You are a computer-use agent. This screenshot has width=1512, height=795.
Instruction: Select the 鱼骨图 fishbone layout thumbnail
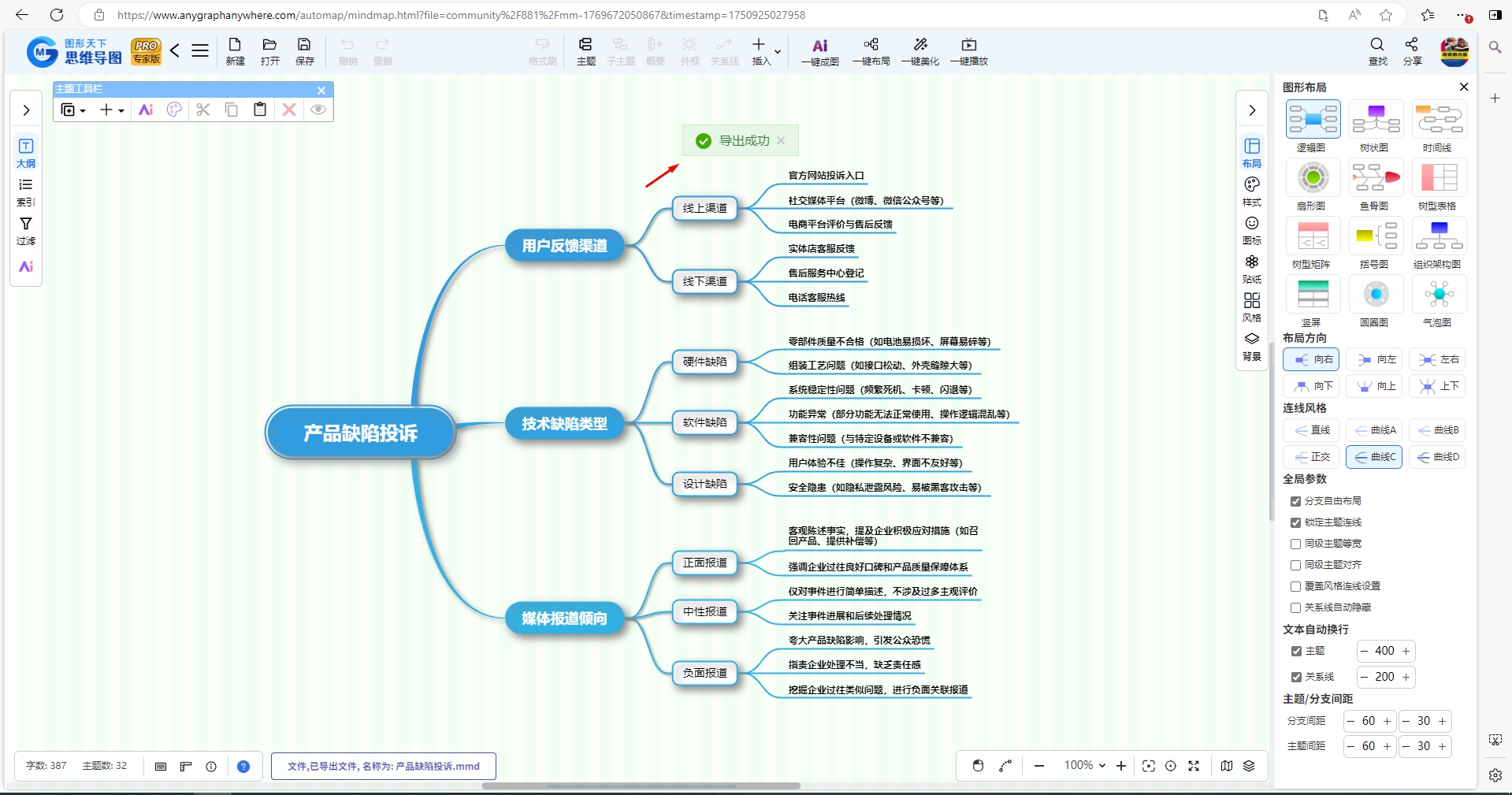1376,177
